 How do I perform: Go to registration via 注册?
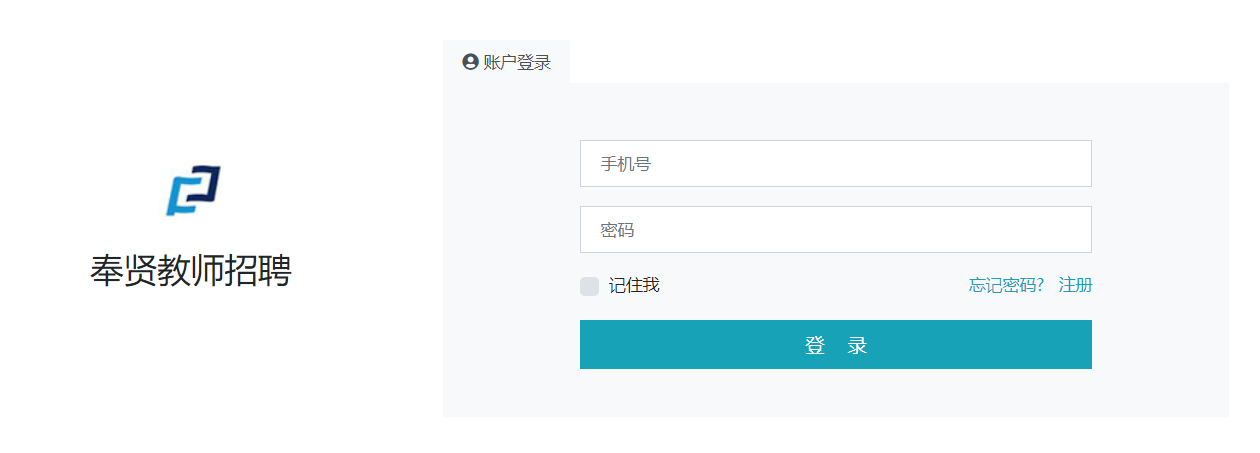tap(1075, 286)
